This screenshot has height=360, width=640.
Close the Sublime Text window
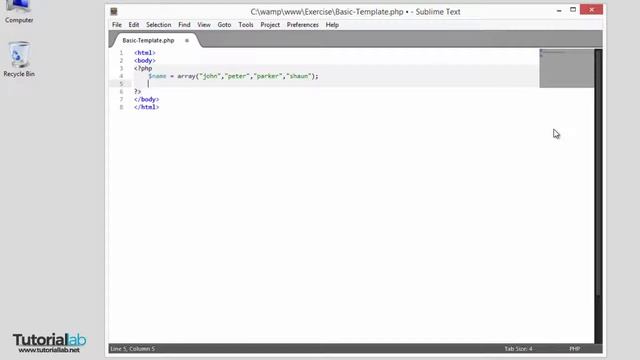coord(591,9)
